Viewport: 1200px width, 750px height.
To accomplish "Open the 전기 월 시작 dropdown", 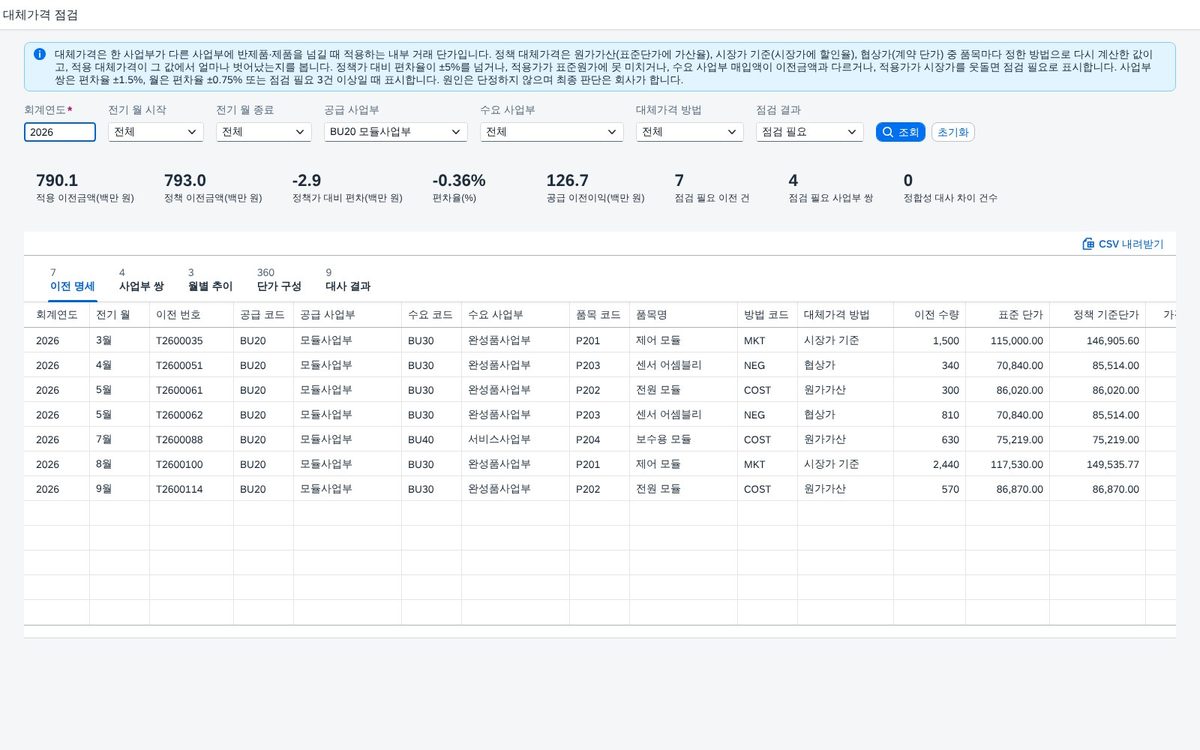I will click(155, 132).
